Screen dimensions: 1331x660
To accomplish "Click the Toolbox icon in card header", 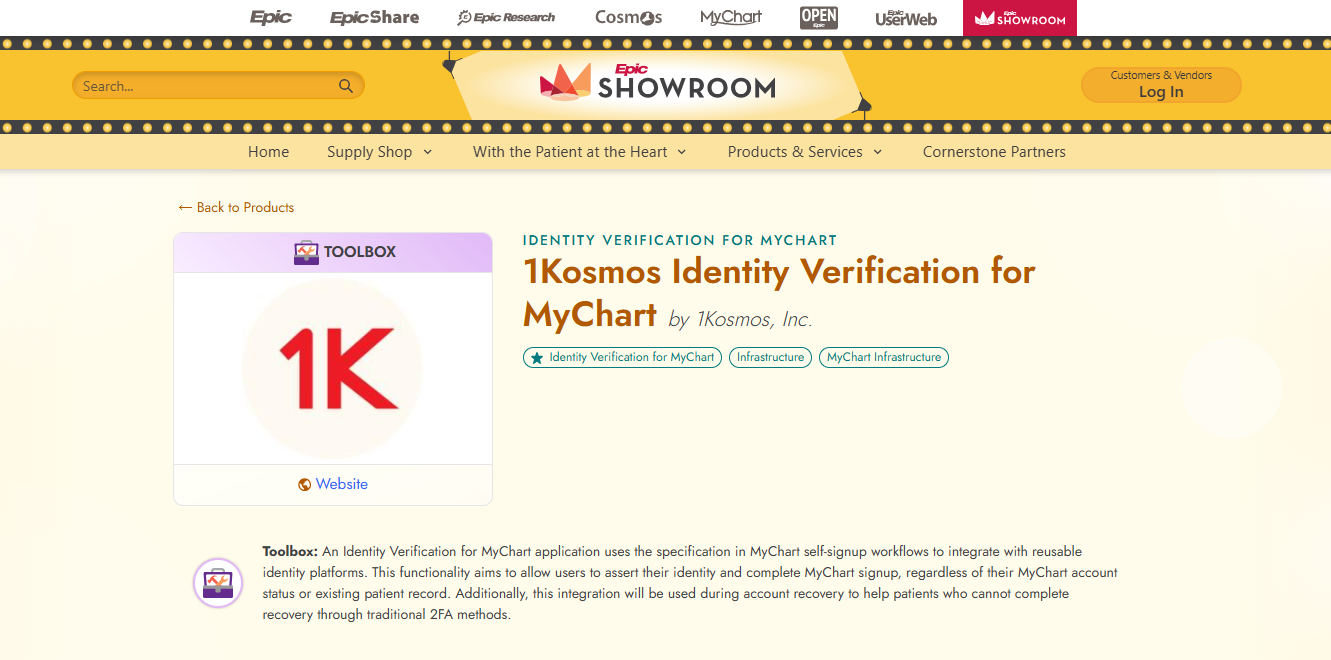I will pos(306,252).
